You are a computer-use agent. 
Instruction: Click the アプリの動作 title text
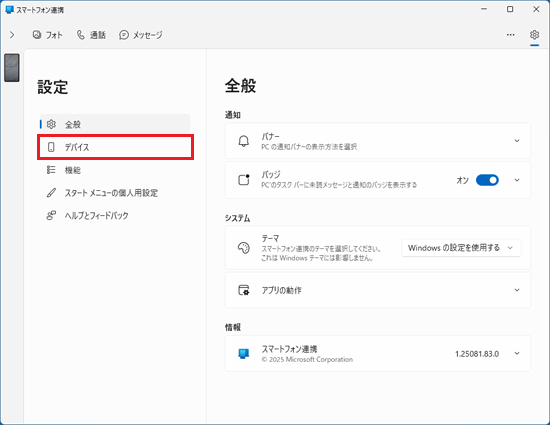coord(281,290)
